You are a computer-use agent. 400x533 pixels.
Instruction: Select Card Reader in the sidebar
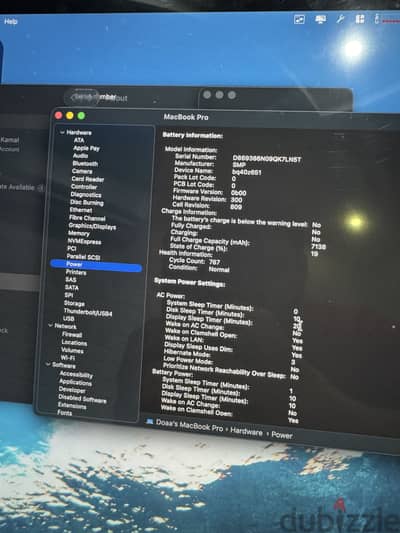88,179
